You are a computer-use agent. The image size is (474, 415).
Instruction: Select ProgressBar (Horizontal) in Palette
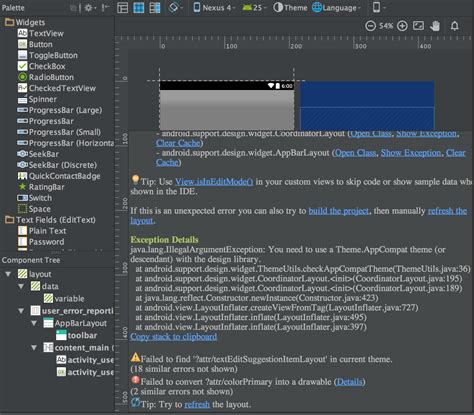(65, 143)
